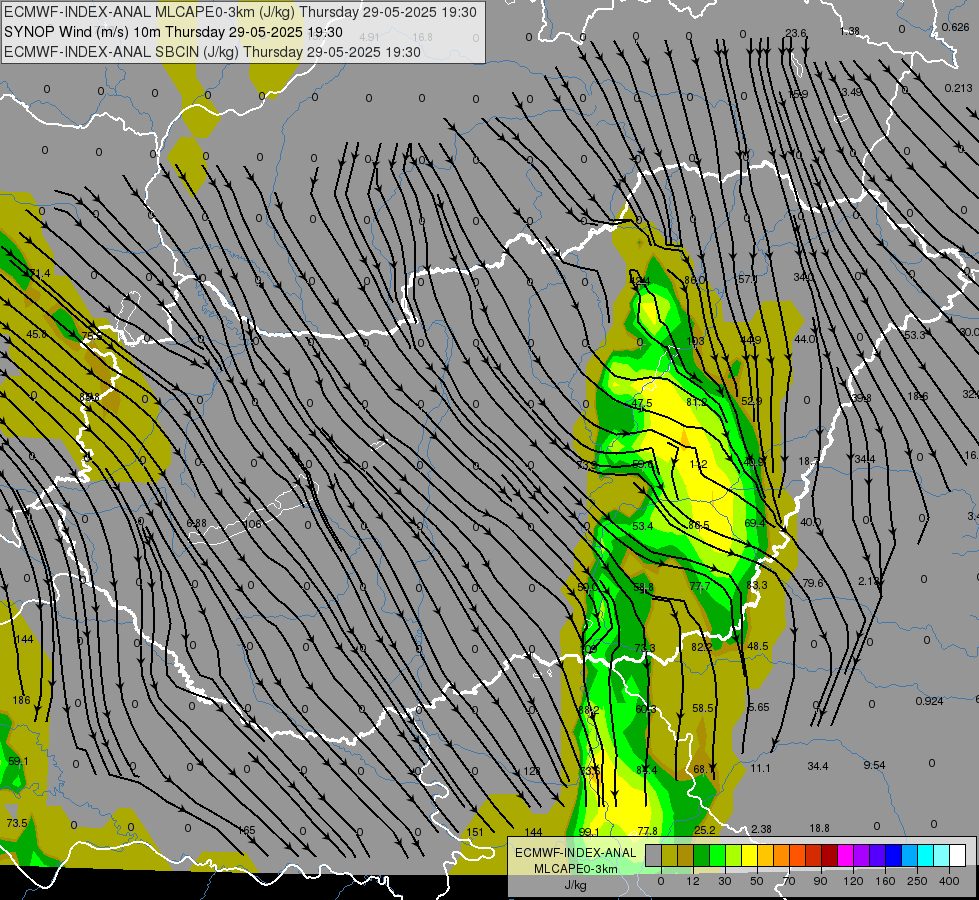This screenshot has height=900, width=979.
Task: Click the legend tick label 160
Action: pos(885,881)
